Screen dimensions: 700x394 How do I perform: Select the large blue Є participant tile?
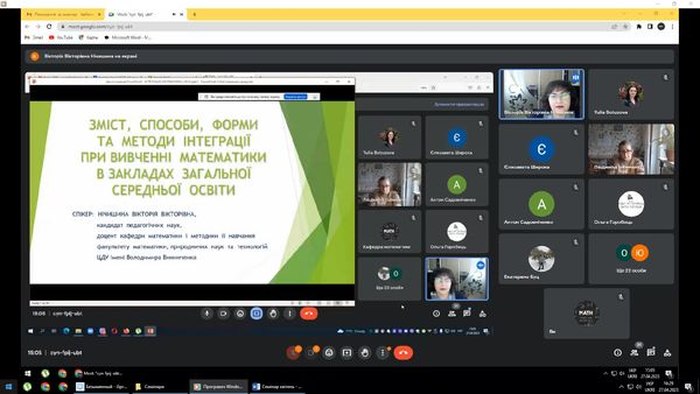(541, 149)
